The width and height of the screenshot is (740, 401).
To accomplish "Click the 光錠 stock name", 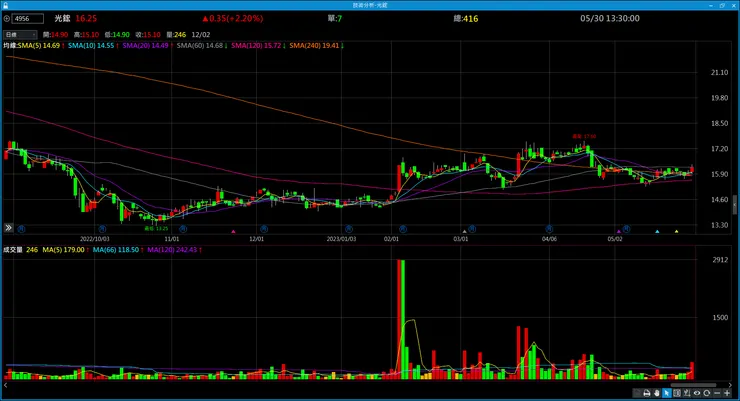I will (x=62, y=18).
